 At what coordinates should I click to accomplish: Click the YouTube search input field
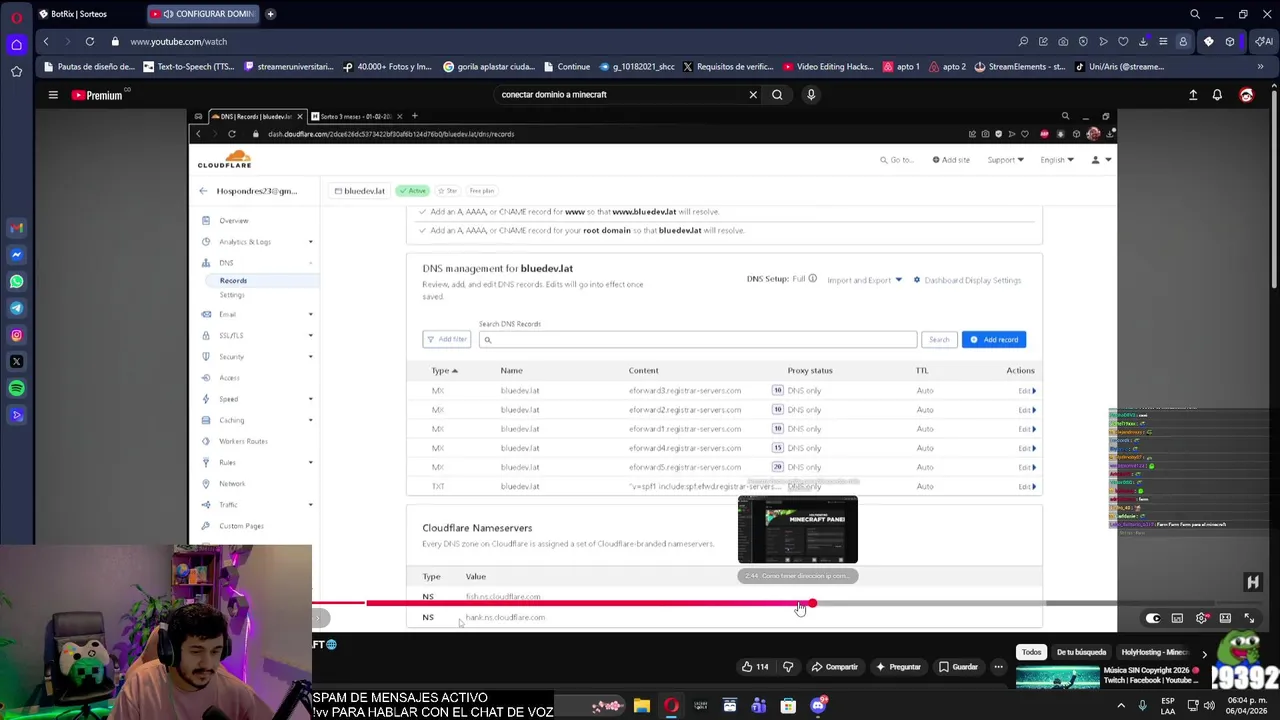(x=620, y=95)
